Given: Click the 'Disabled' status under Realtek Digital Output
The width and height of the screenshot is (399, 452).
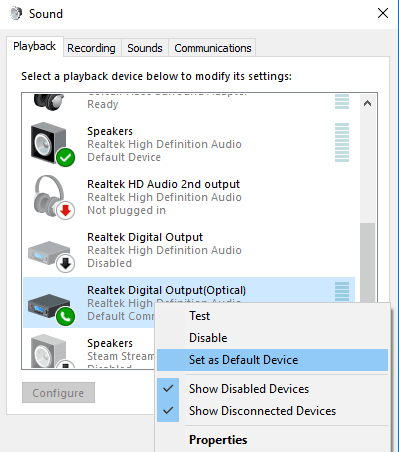Looking at the screenshot, I should coord(109,263).
